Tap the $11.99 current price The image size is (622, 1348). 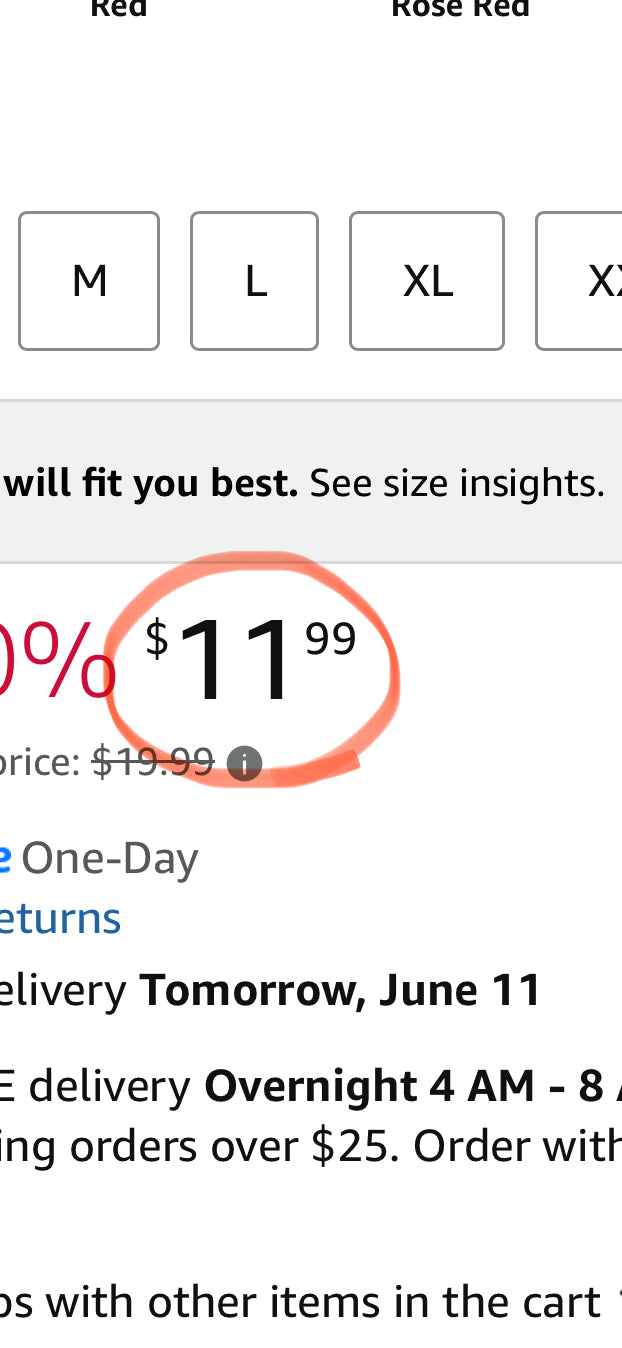tap(250, 659)
